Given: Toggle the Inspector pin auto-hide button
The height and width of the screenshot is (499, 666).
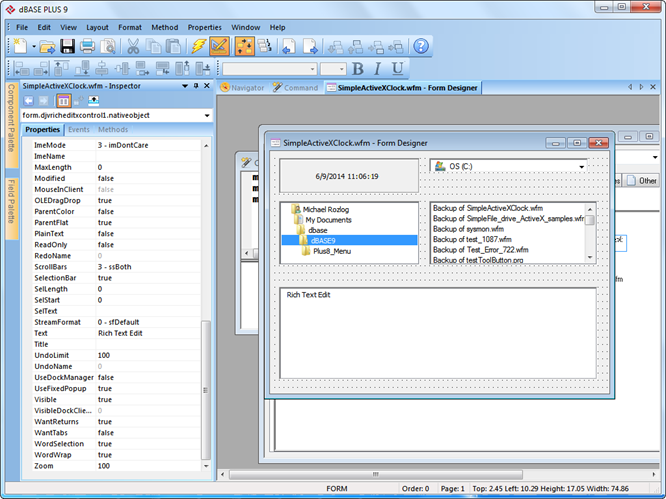Looking at the screenshot, I should 196,87.
